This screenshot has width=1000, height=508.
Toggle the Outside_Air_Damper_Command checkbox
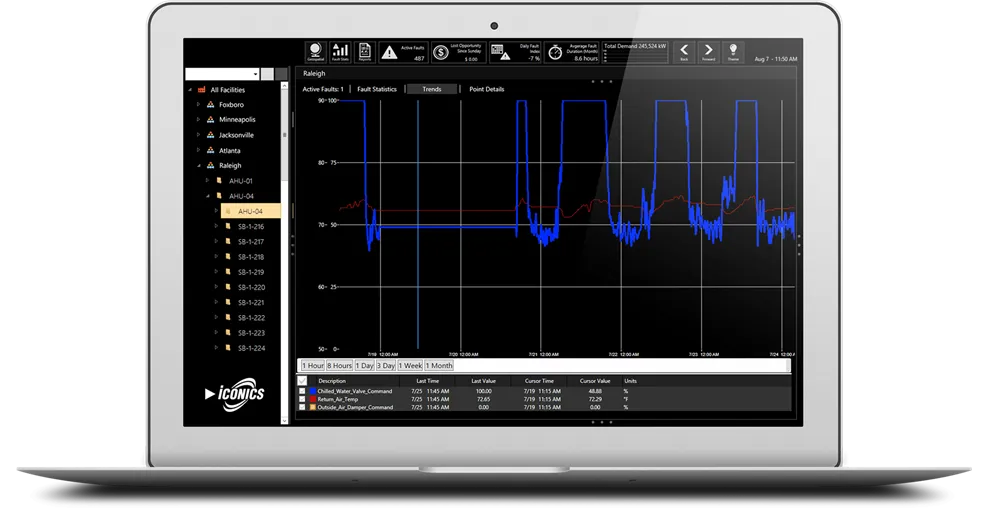(303, 407)
